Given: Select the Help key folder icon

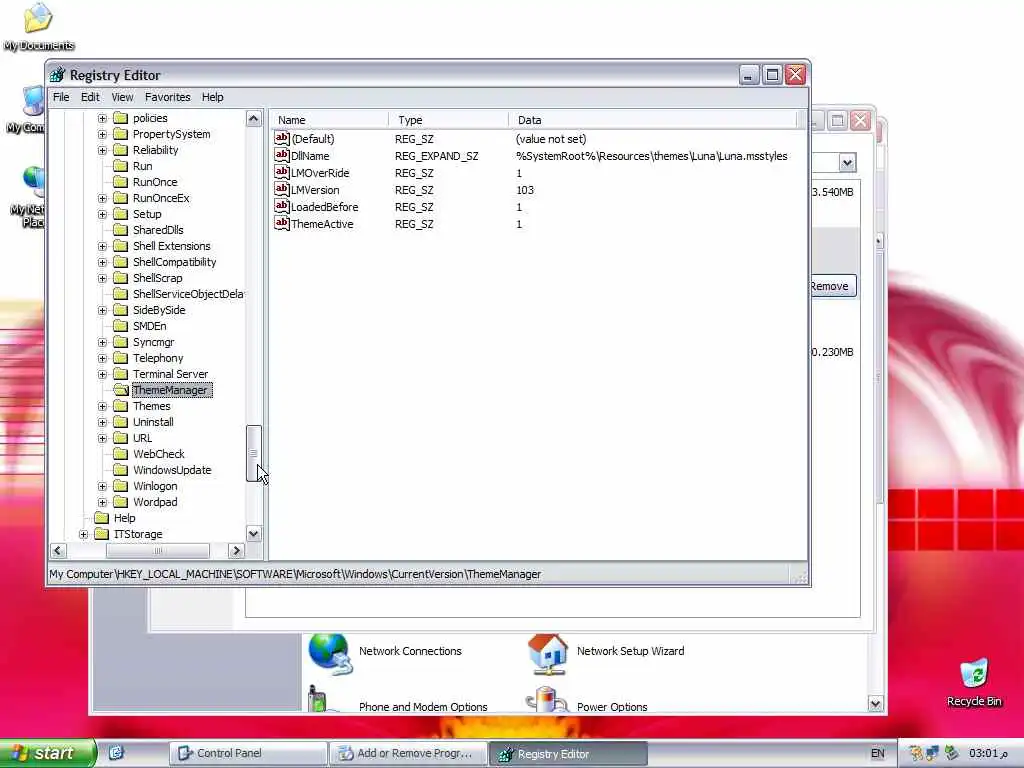Looking at the screenshot, I should [101, 518].
